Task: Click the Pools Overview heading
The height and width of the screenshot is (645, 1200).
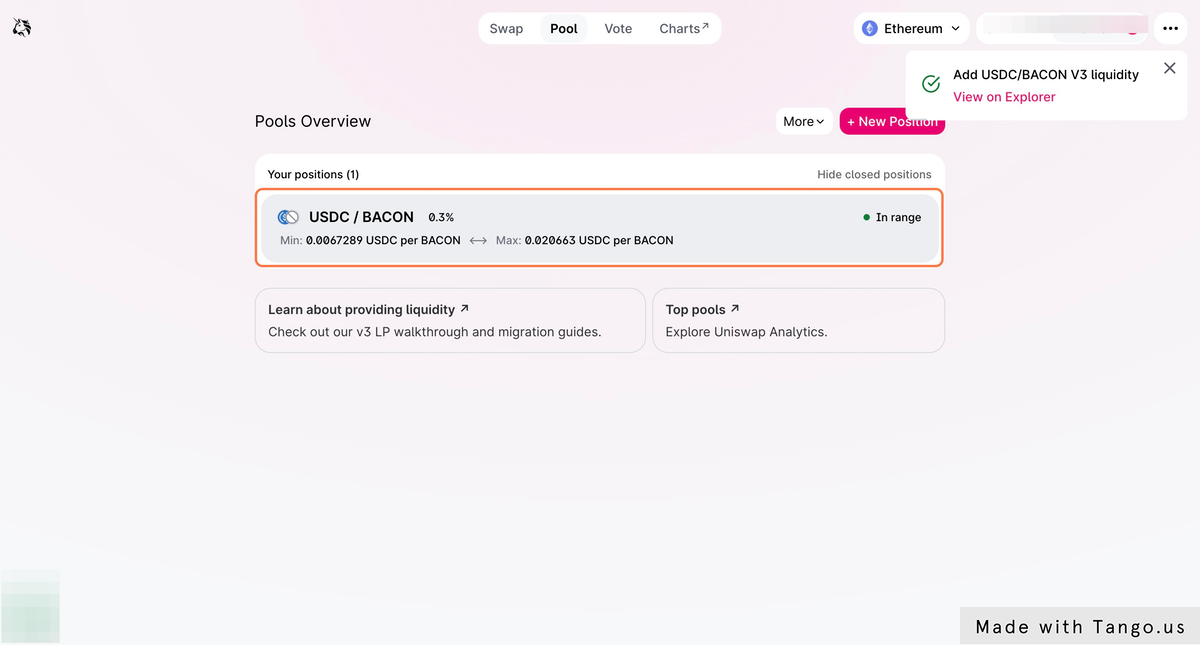Action: point(313,121)
